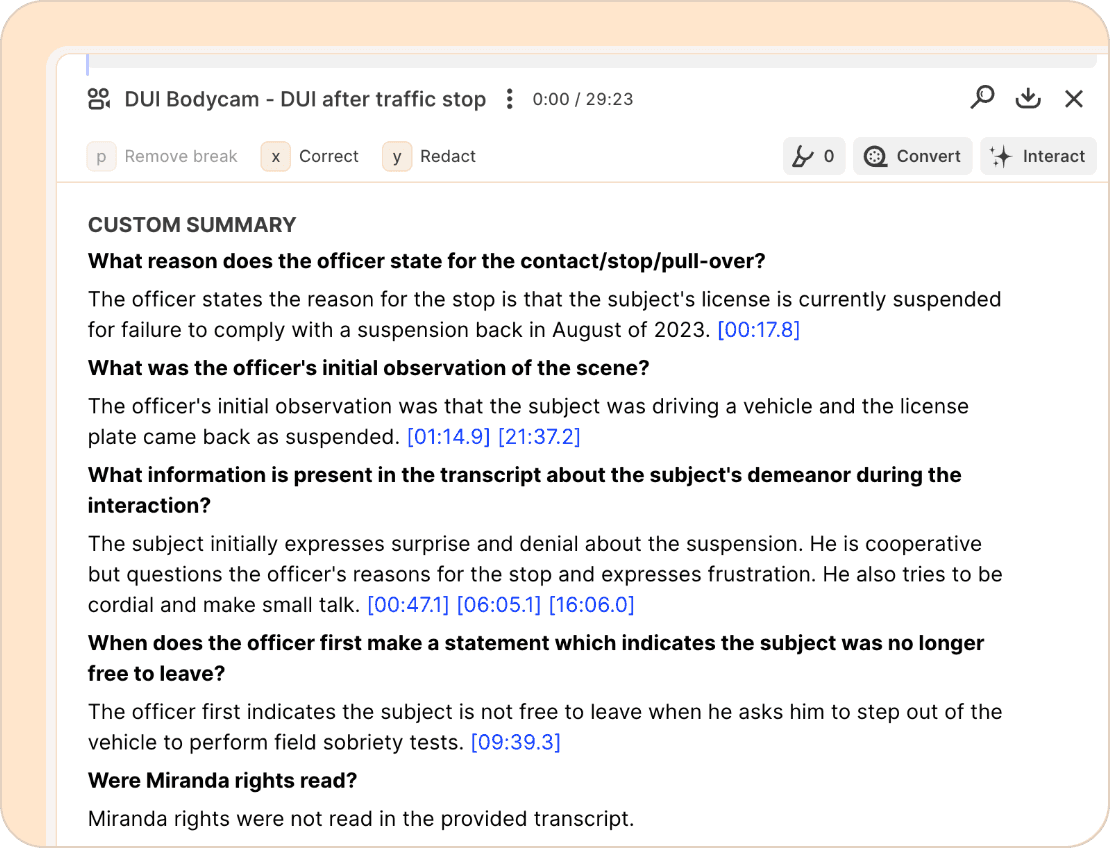Click the DUI Bodycam recording title
The image size is (1110, 848).
[x=305, y=99]
